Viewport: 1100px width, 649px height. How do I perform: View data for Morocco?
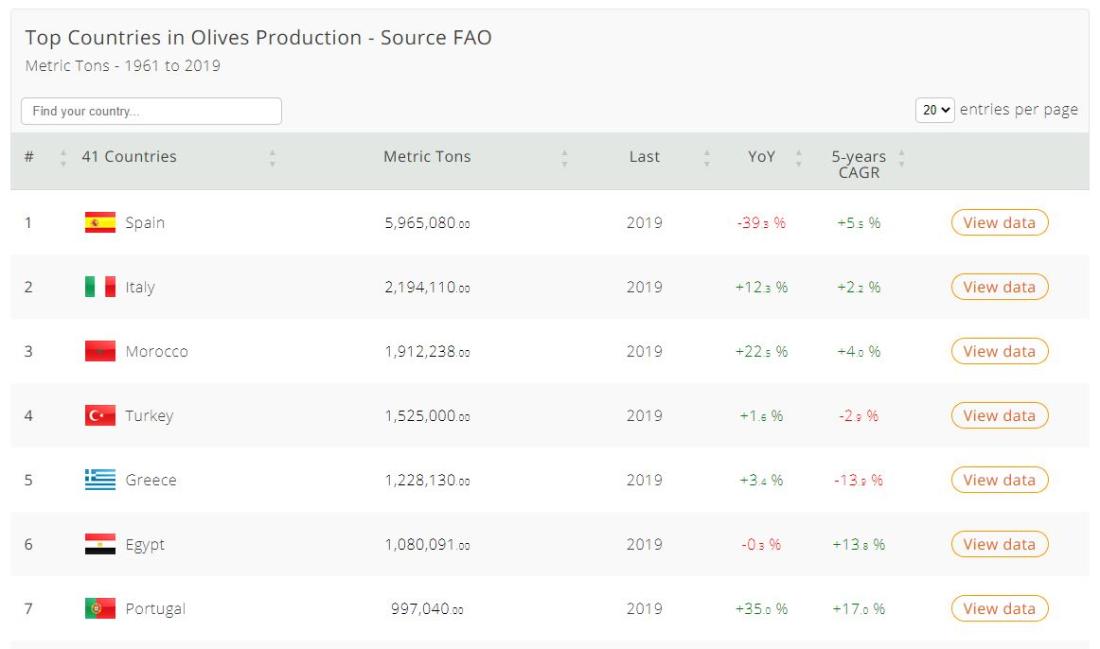(999, 351)
